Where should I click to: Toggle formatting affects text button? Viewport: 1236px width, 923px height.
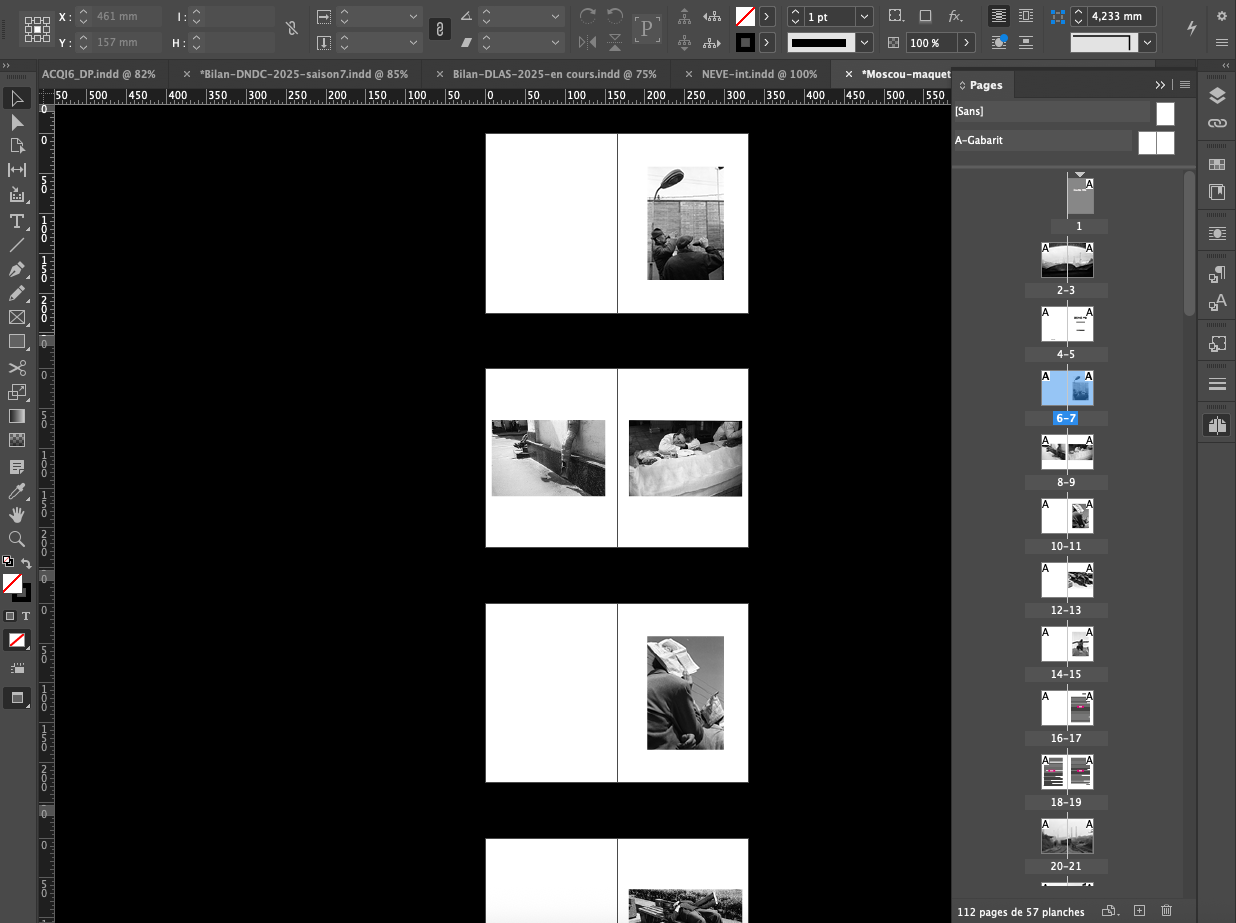[x=26, y=616]
